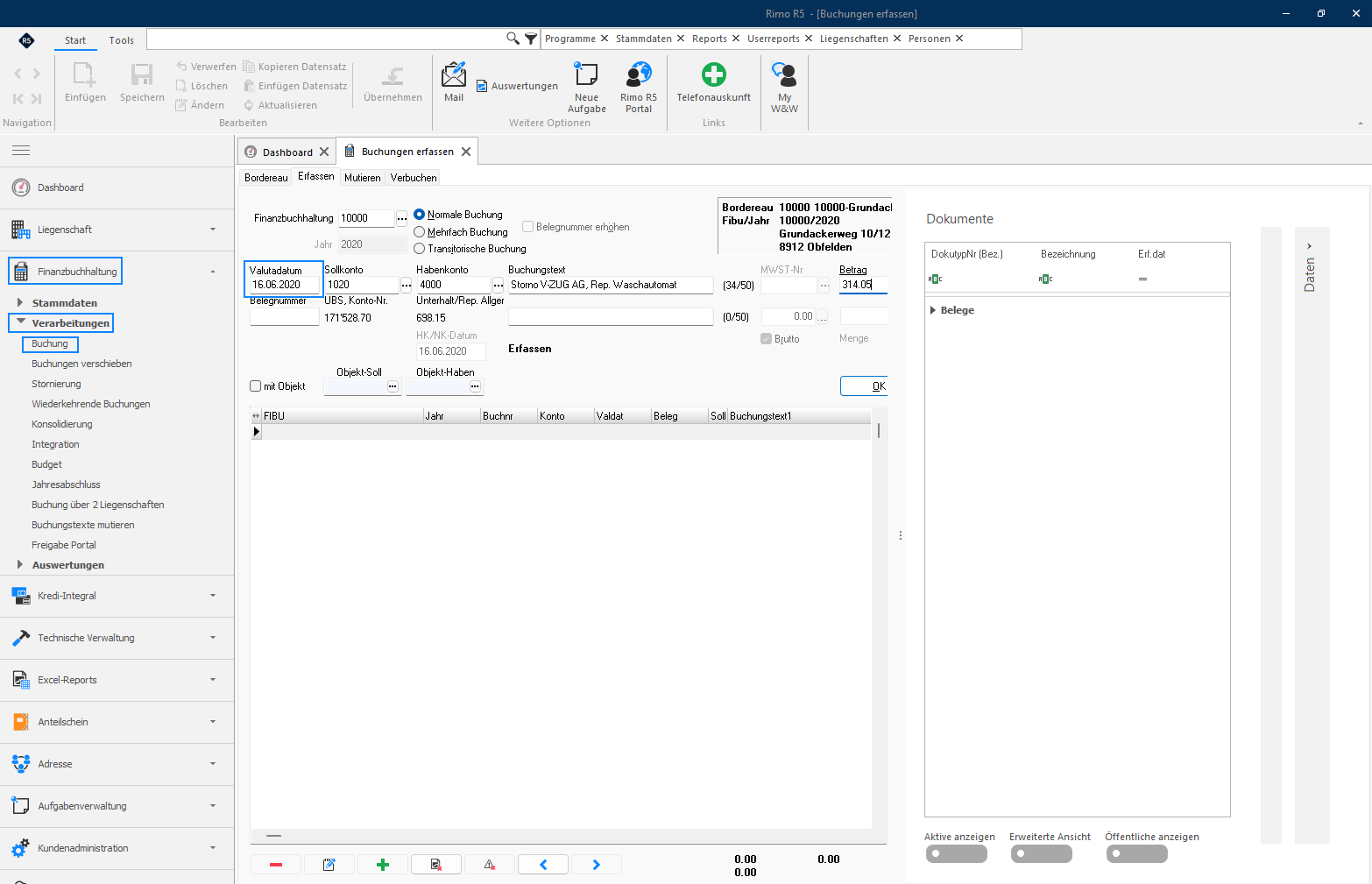Toggle the hamburger sidebar menu

pyautogui.click(x=21, y=151)
